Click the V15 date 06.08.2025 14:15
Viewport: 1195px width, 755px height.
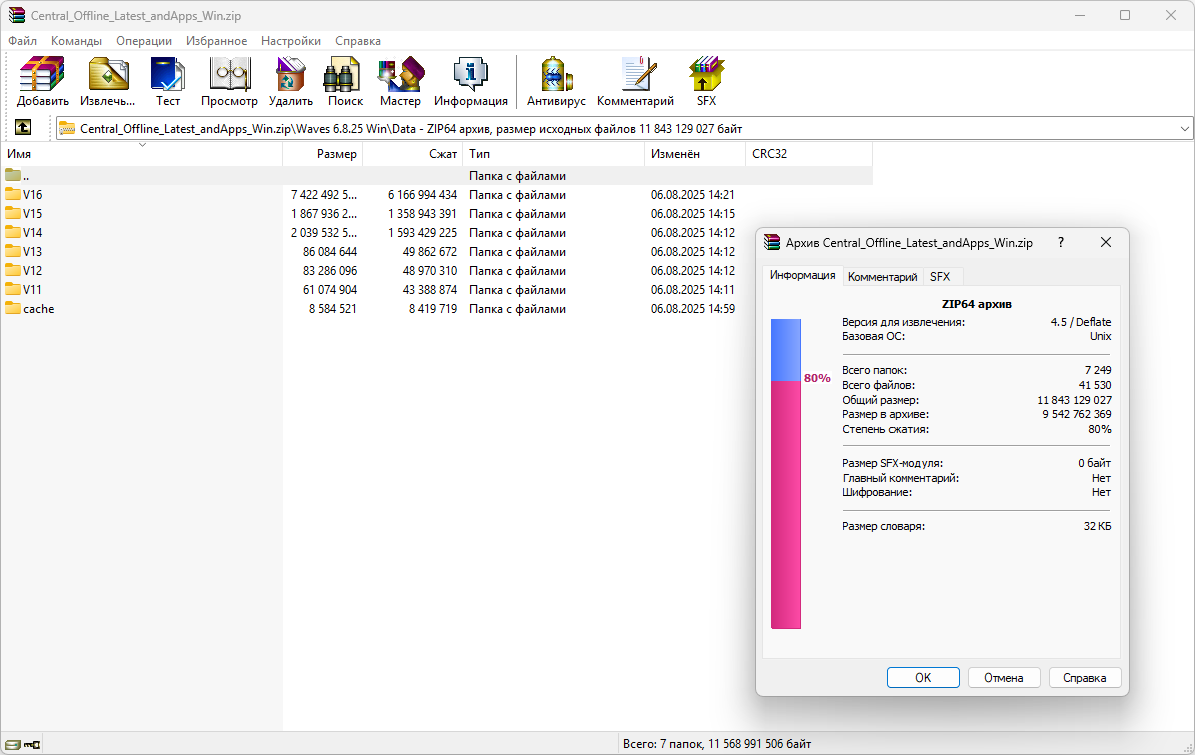pyautogui.click(x=693, y=213)
